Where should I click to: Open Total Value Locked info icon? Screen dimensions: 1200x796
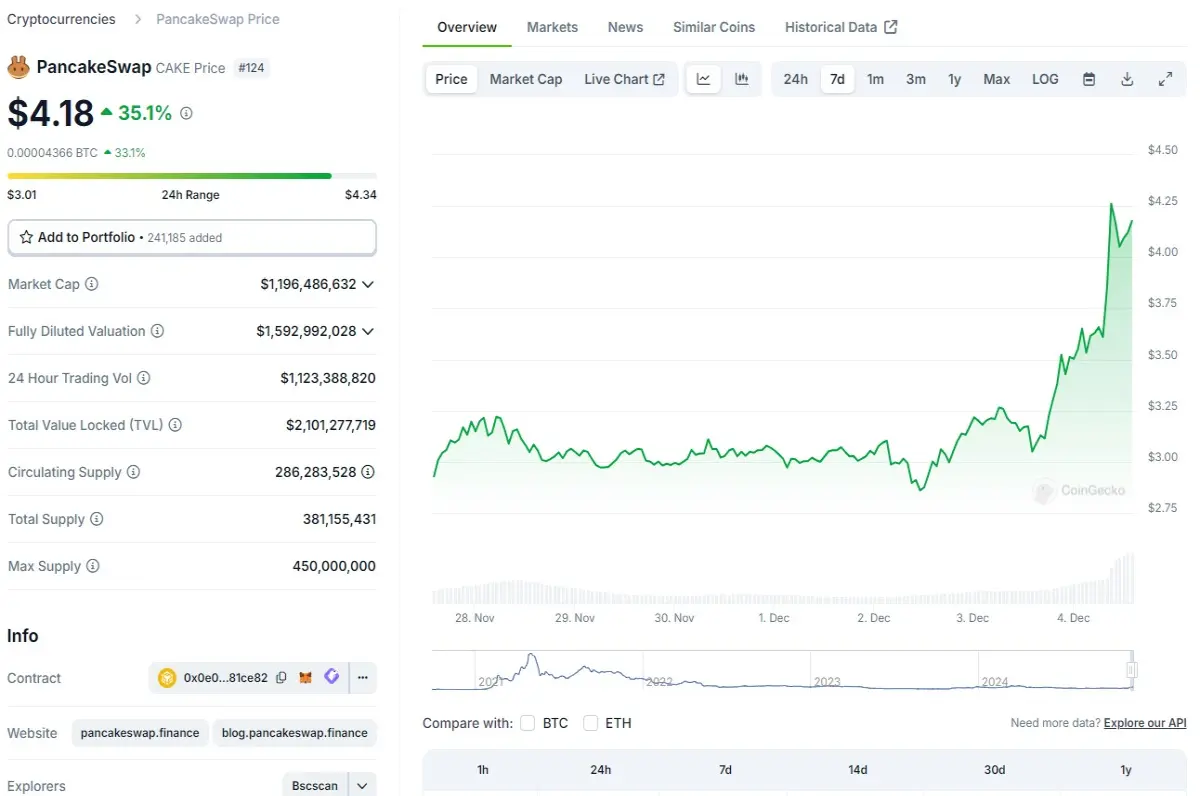point(175,425)
